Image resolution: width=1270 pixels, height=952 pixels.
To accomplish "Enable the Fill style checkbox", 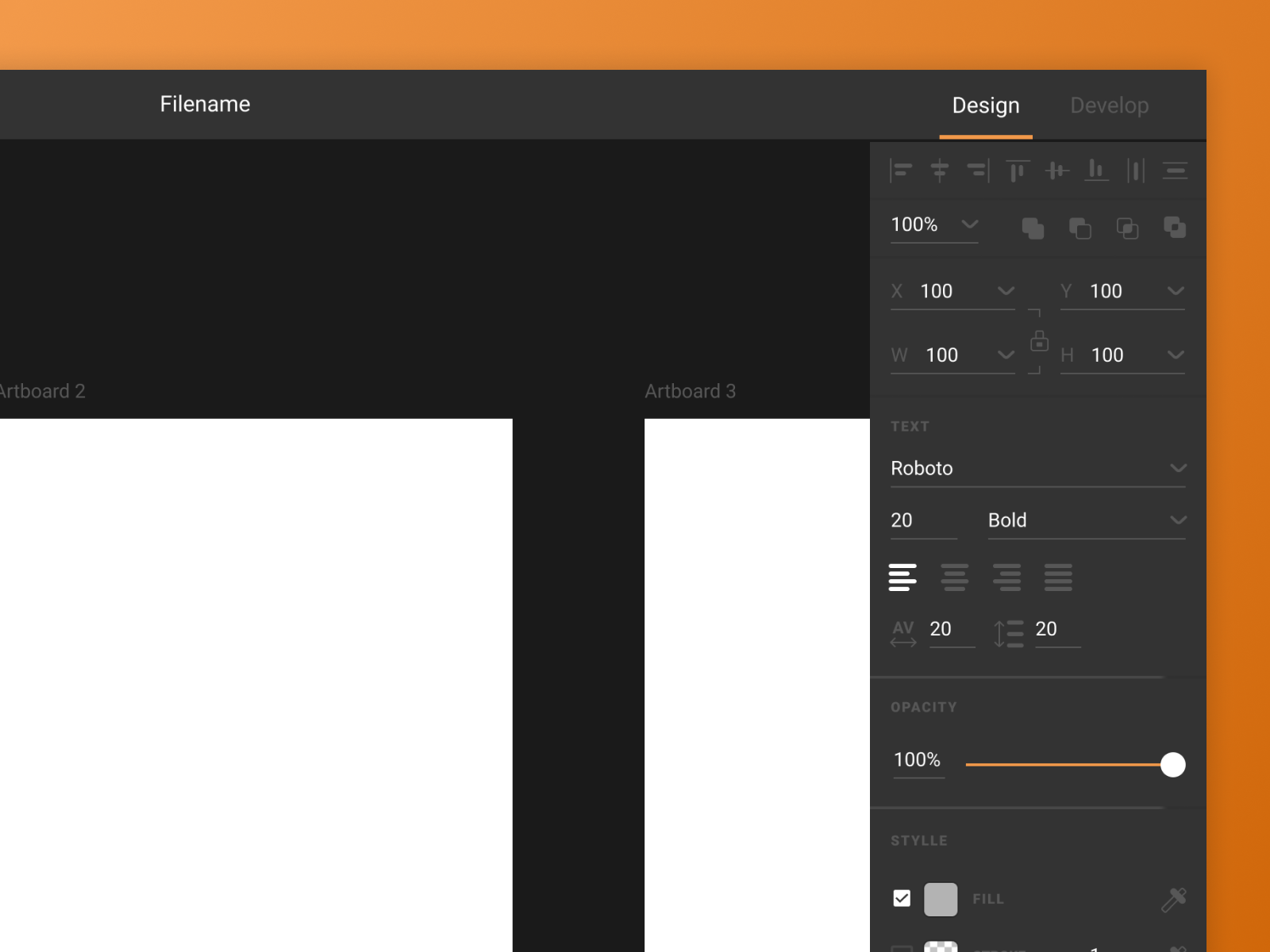I will pos(902,898).
